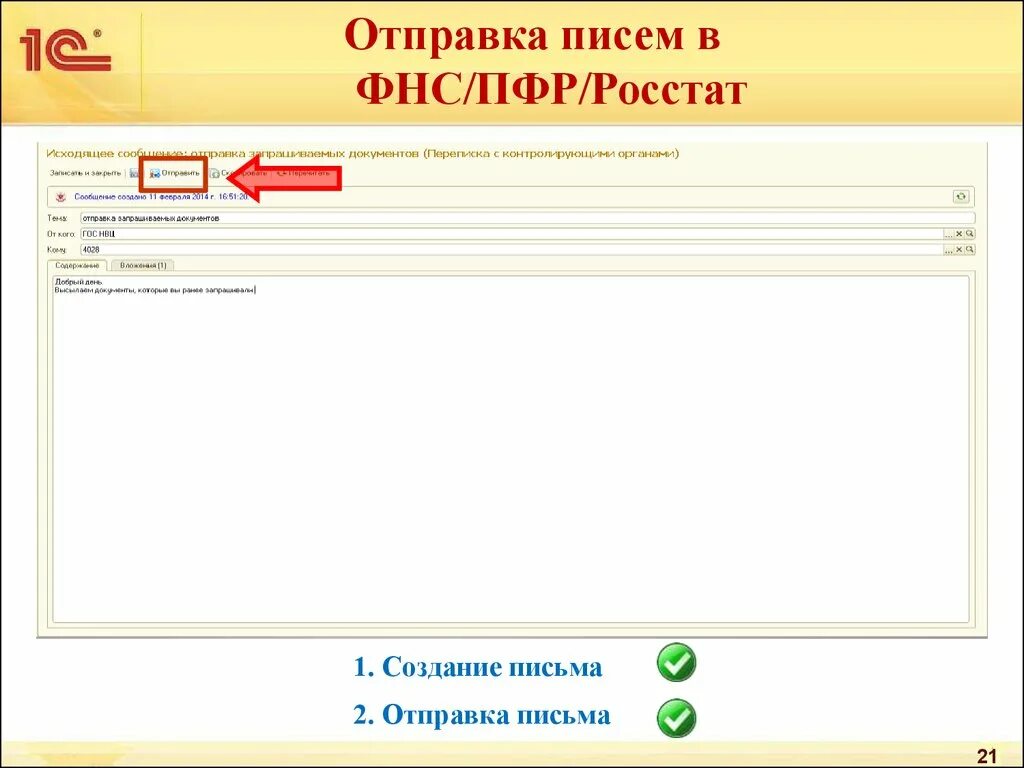
Task: Open magnifier lookup for Кому field
Action: click(x=970, y=249)
